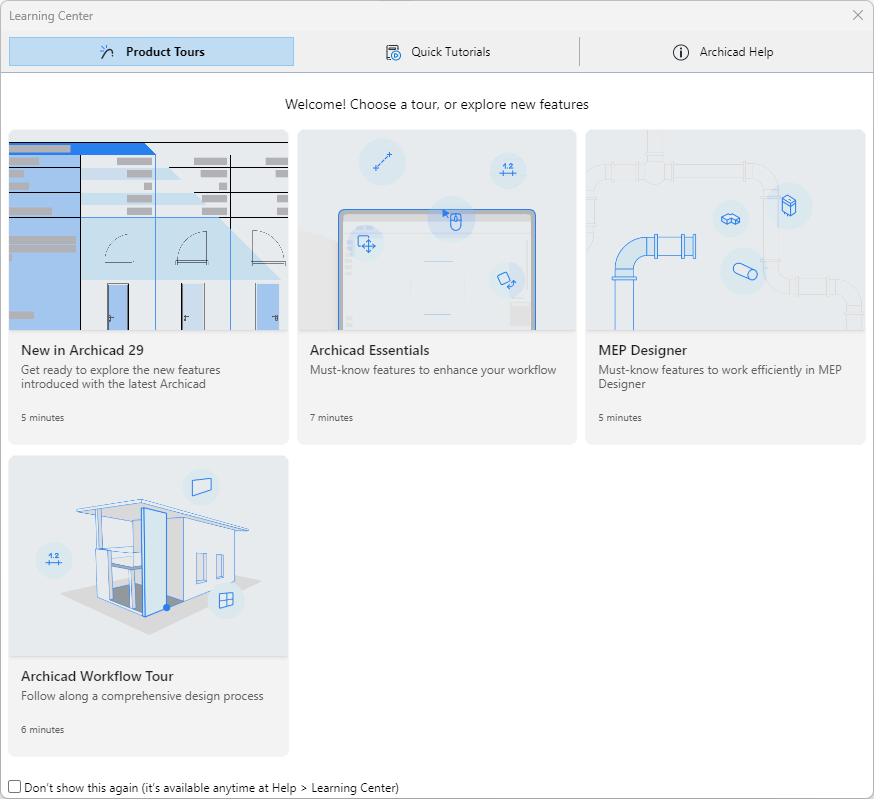
Task: Click the duct fitting icon in the MEP artwork
Action: click(731, 219)
